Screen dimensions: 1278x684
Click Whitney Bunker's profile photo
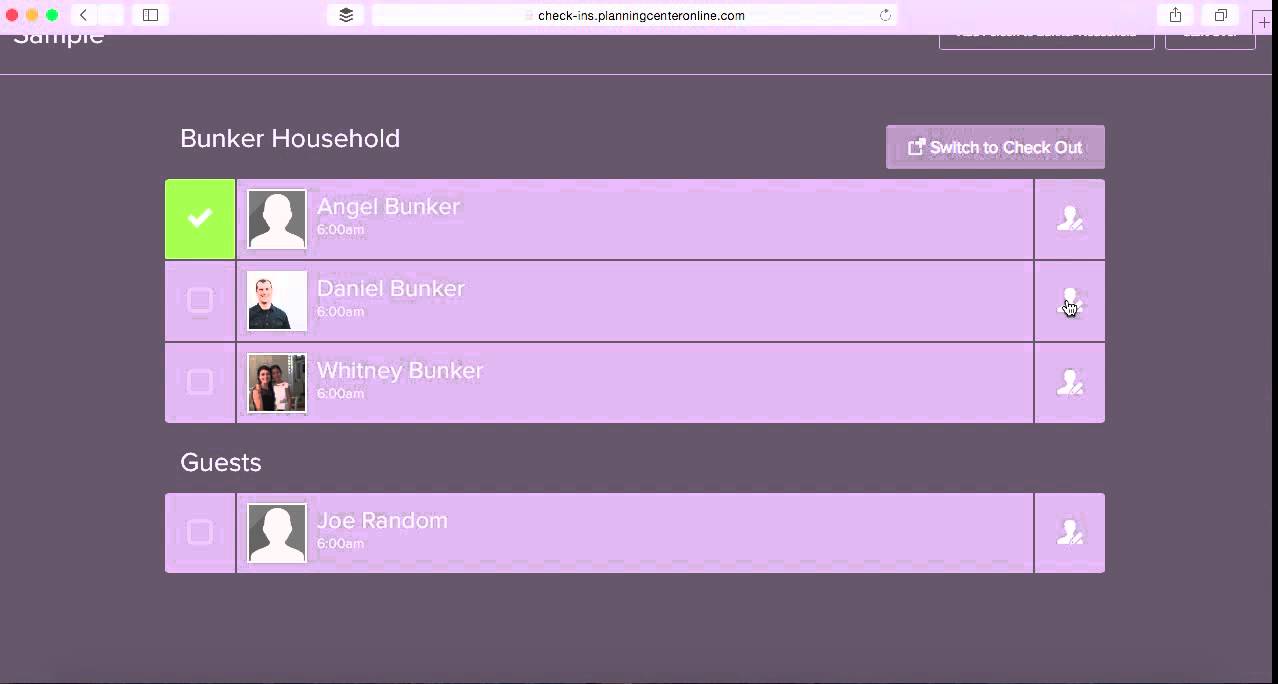[x=277, y=383]
